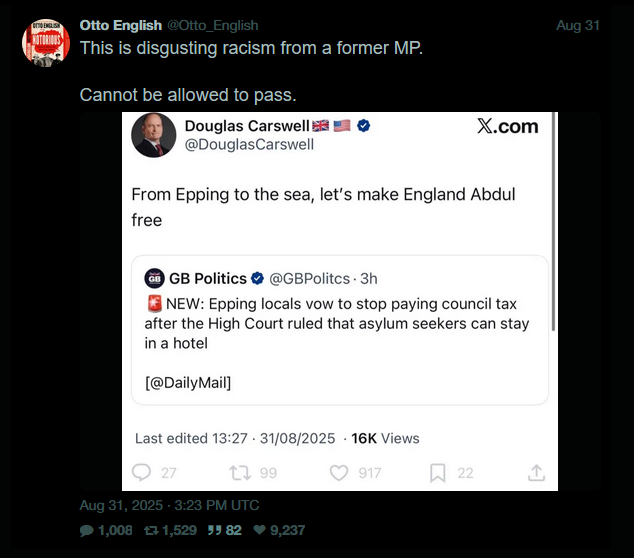
Task: Click the reply bubble icon with 27
Action: 142,472
